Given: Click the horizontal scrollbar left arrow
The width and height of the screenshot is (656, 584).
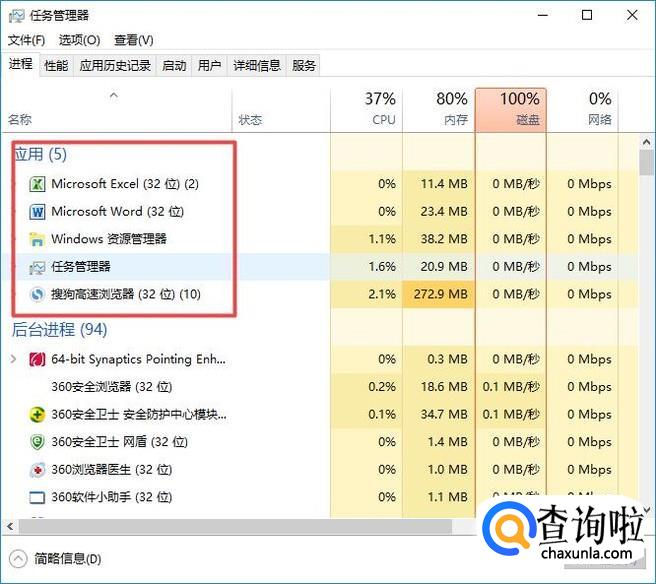Looking at the screenshot, I should [x=10, y=526].
